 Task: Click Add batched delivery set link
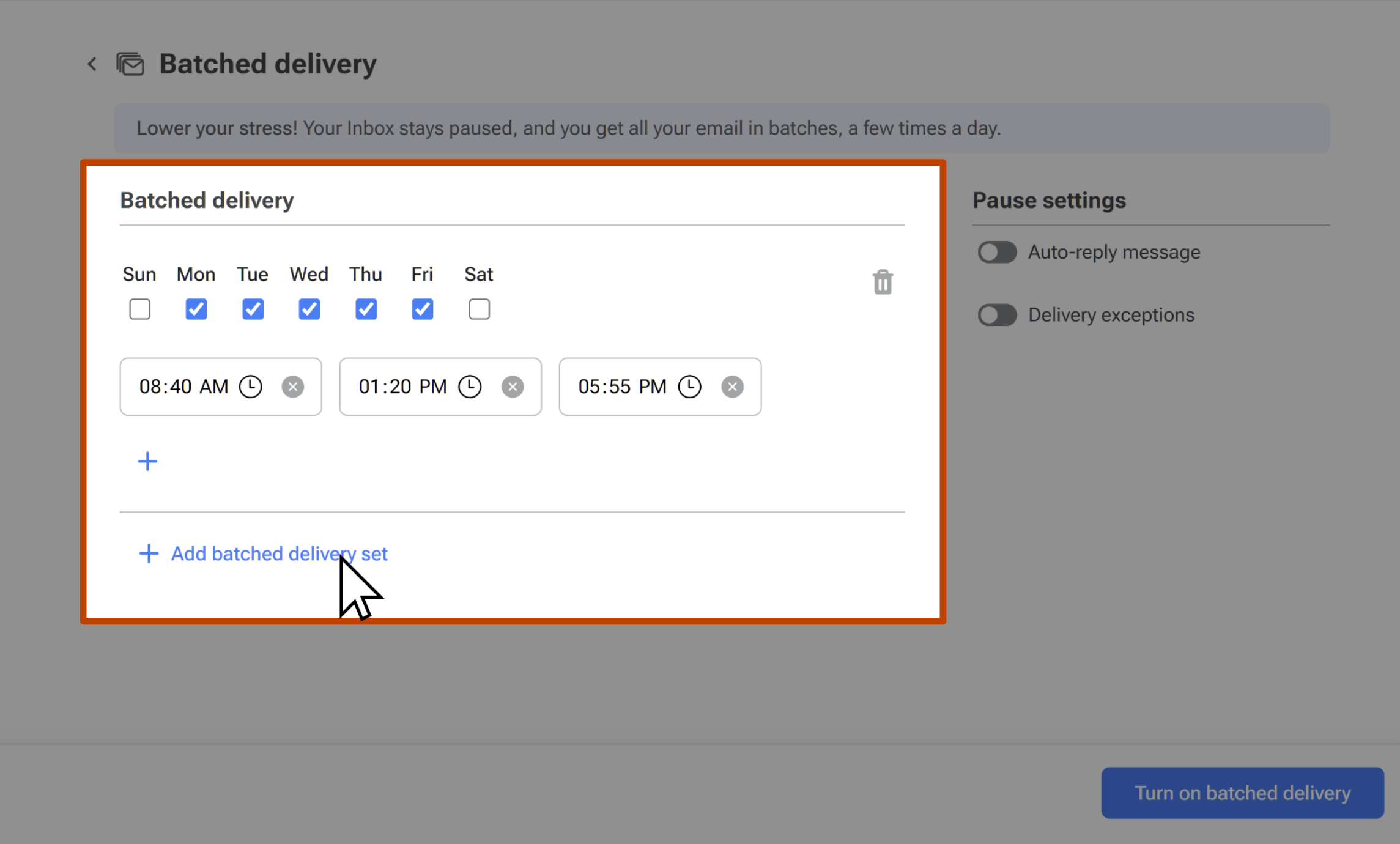(x=264, y=553)
